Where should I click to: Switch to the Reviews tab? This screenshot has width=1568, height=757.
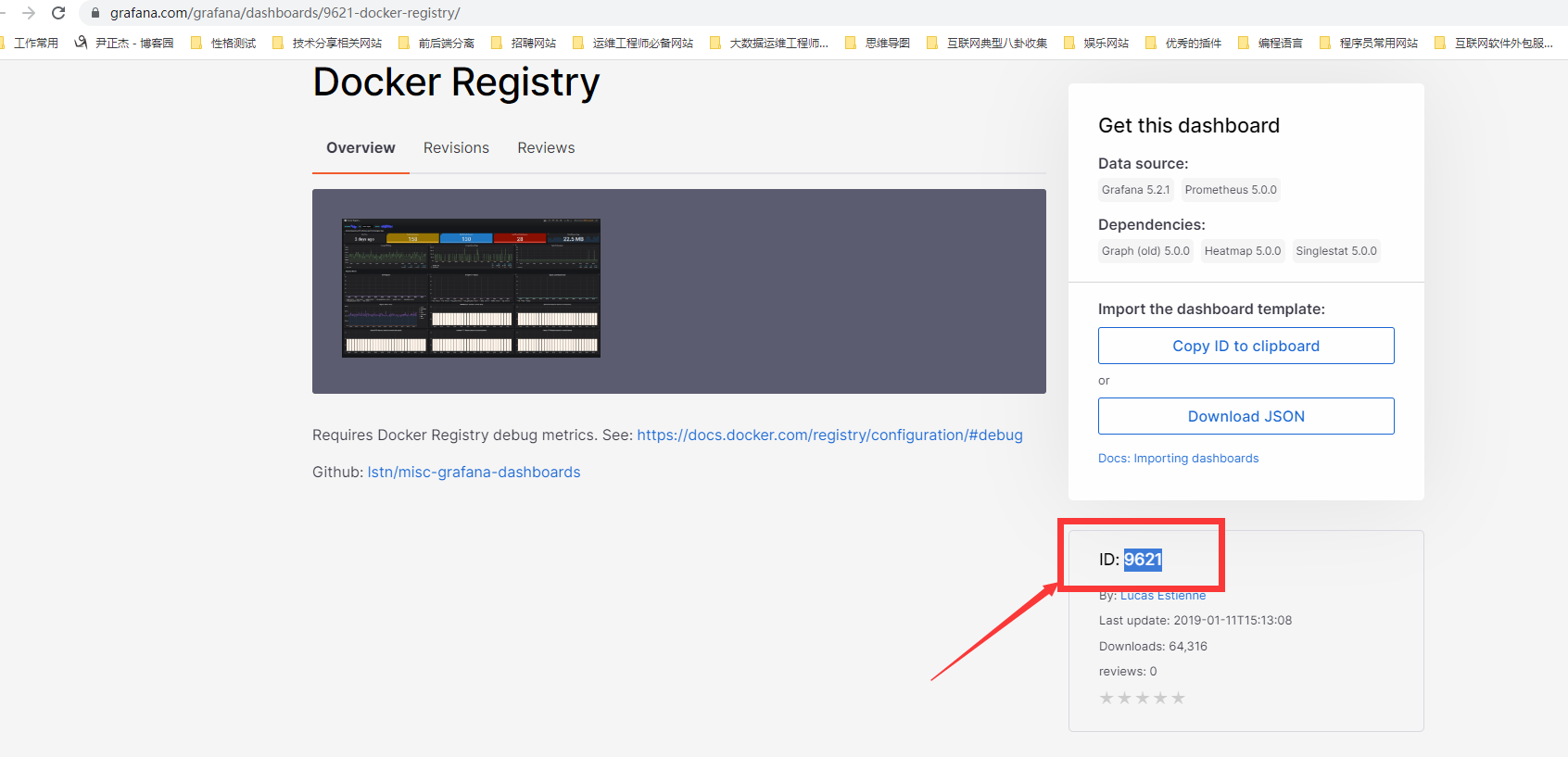click(546, 148)
